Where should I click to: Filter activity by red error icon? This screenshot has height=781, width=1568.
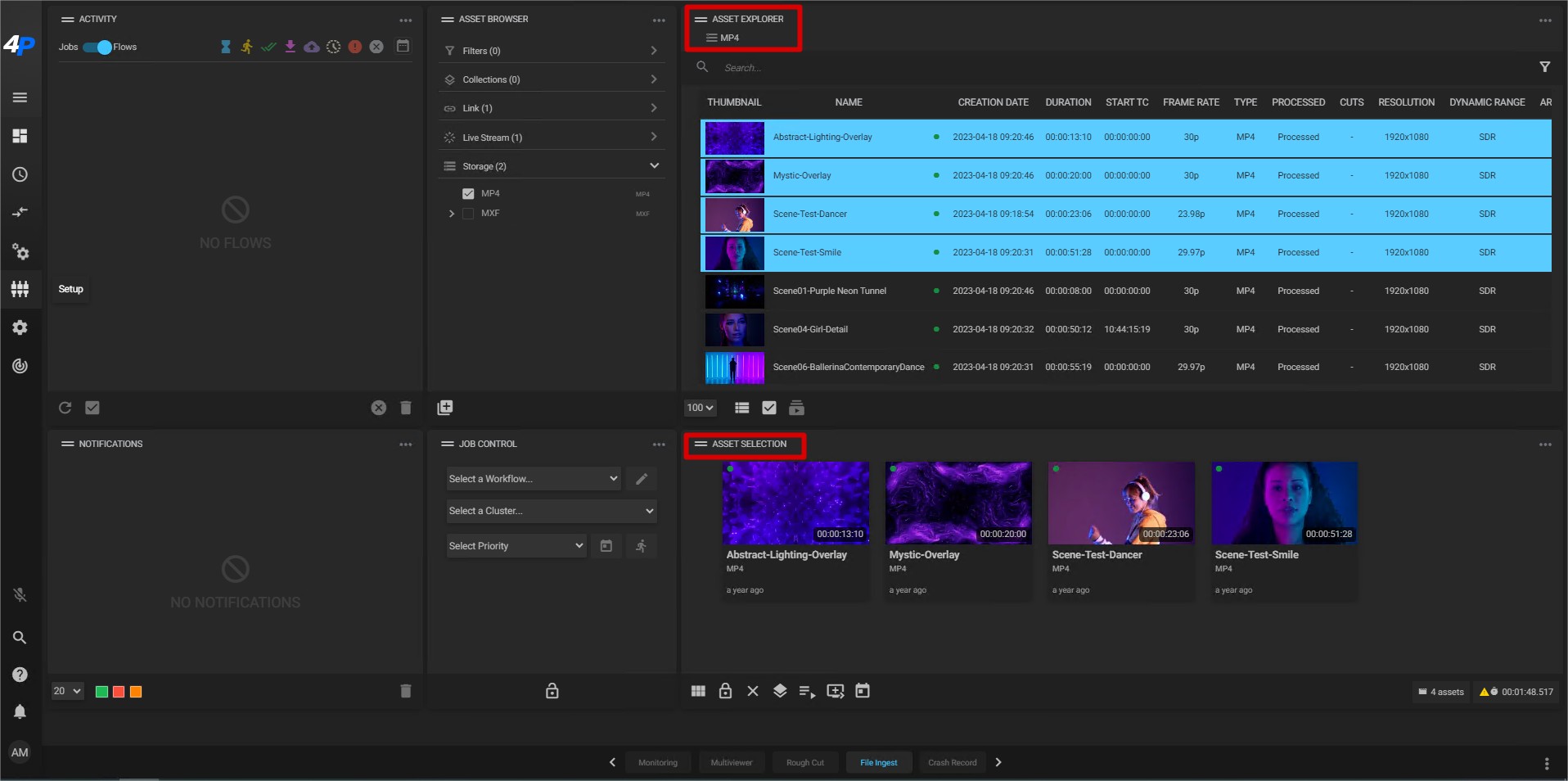point(355,47)
